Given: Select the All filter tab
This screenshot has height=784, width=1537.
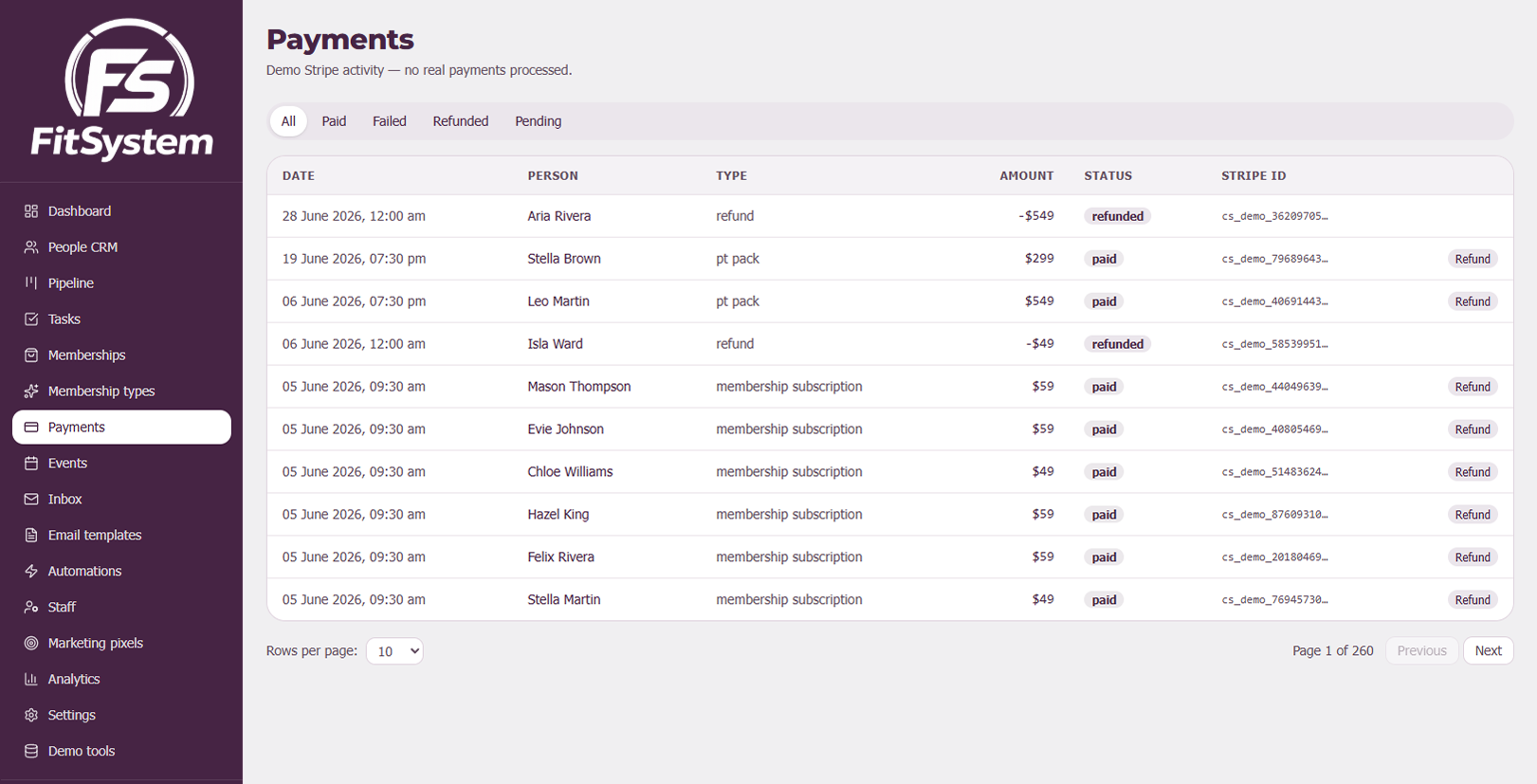Looking at the screenshot, I should coord(288,121).
